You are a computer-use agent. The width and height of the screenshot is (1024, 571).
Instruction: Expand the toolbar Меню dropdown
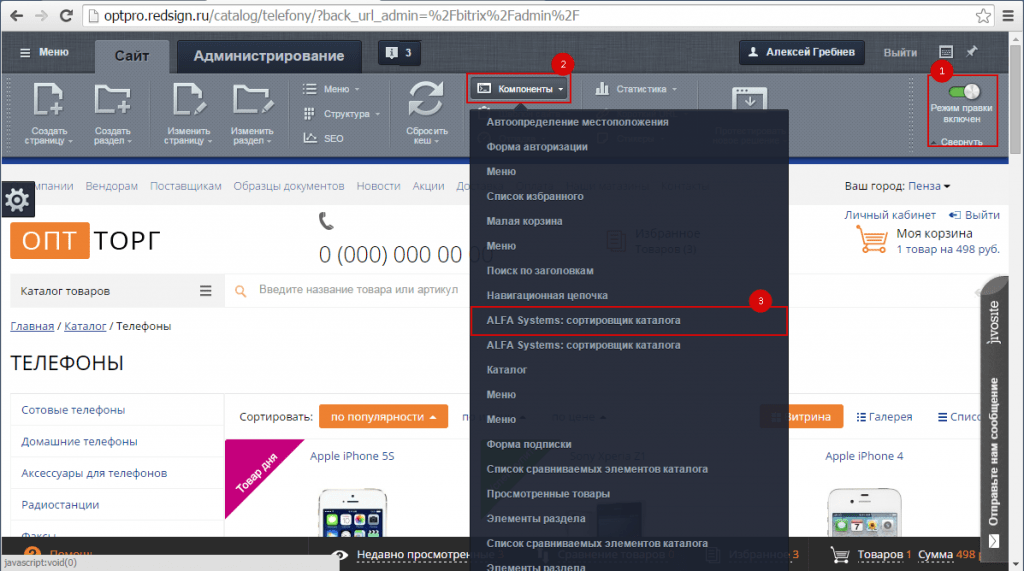click(332, 89)
